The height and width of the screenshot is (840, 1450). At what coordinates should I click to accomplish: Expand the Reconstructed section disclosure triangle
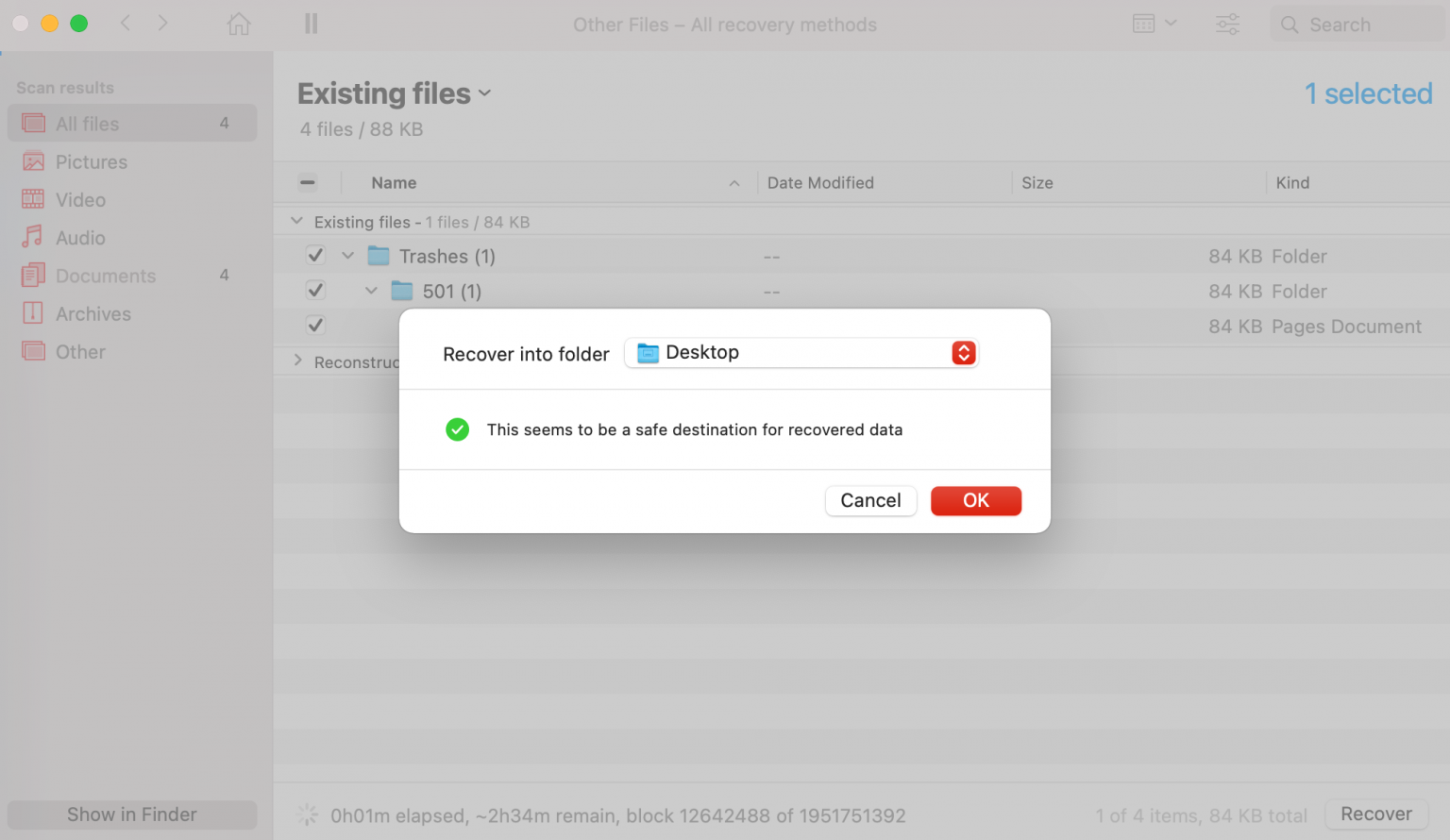pos(295,360)
